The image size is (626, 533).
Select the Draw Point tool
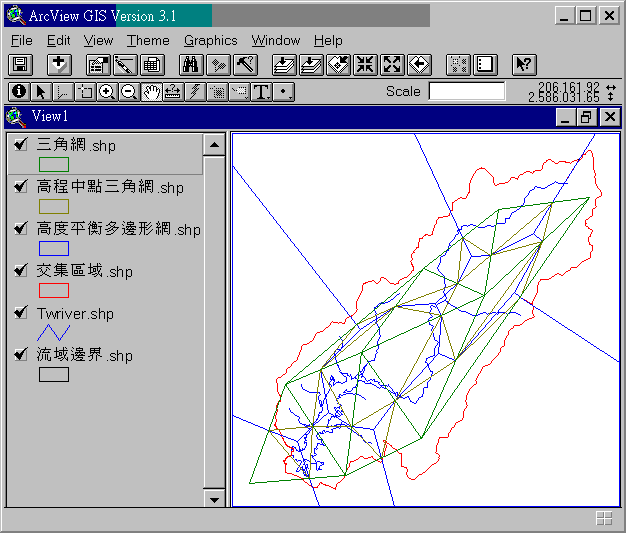pyautogui.click(x=283, y=92)
